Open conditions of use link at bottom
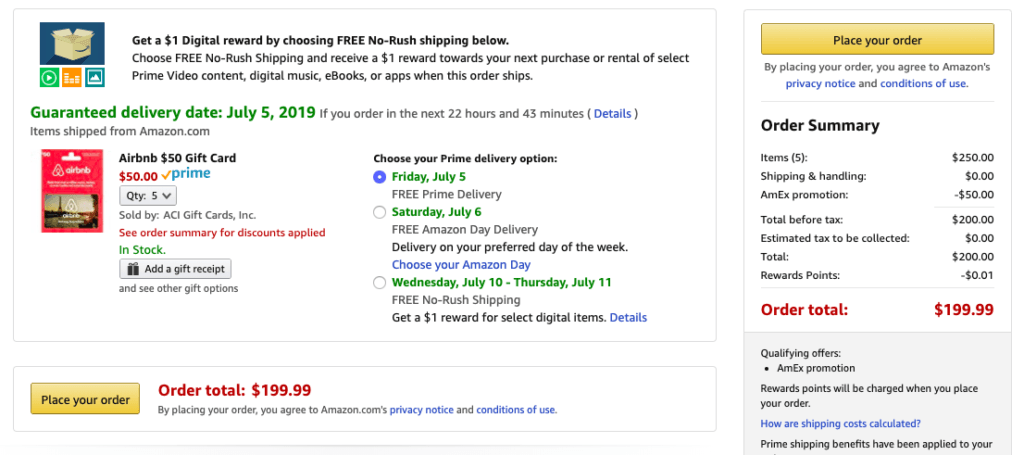1024x455 pixels. click(516, 410)
